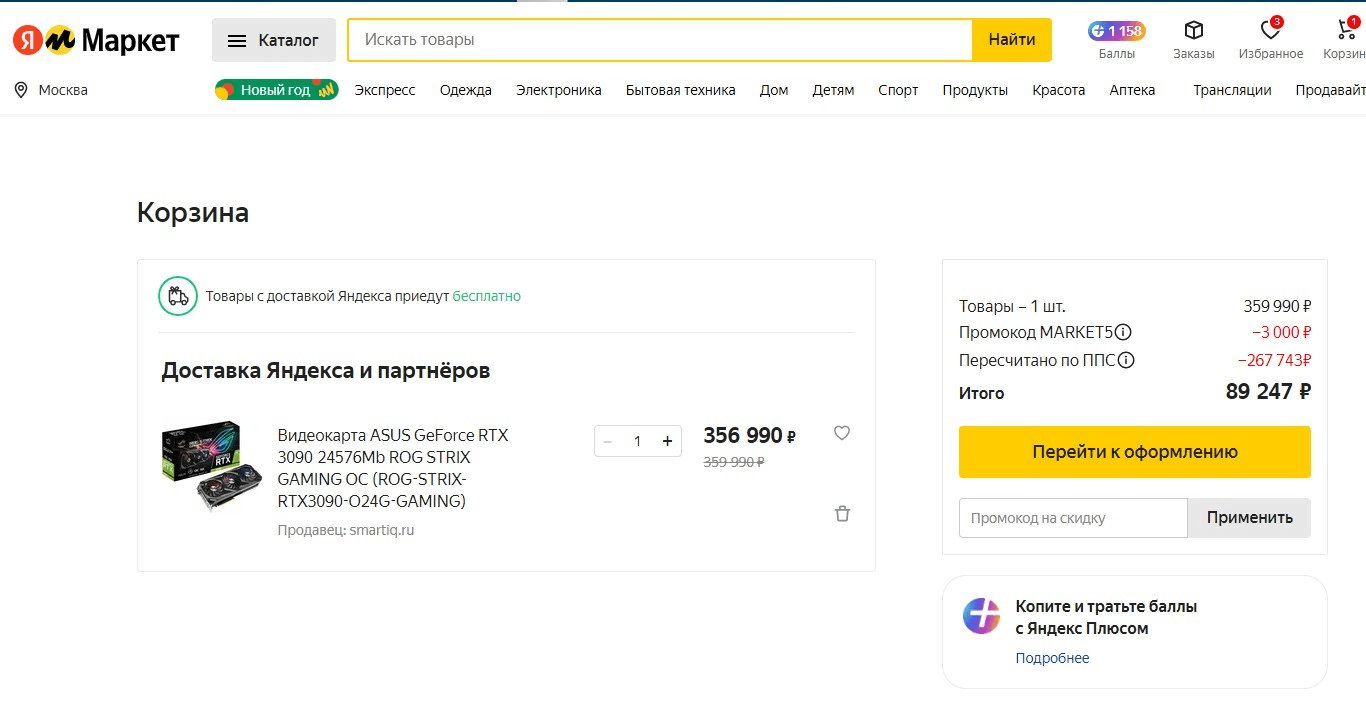Click the Новый год promo badge
1366x714 pixels.
click(276, 90)
